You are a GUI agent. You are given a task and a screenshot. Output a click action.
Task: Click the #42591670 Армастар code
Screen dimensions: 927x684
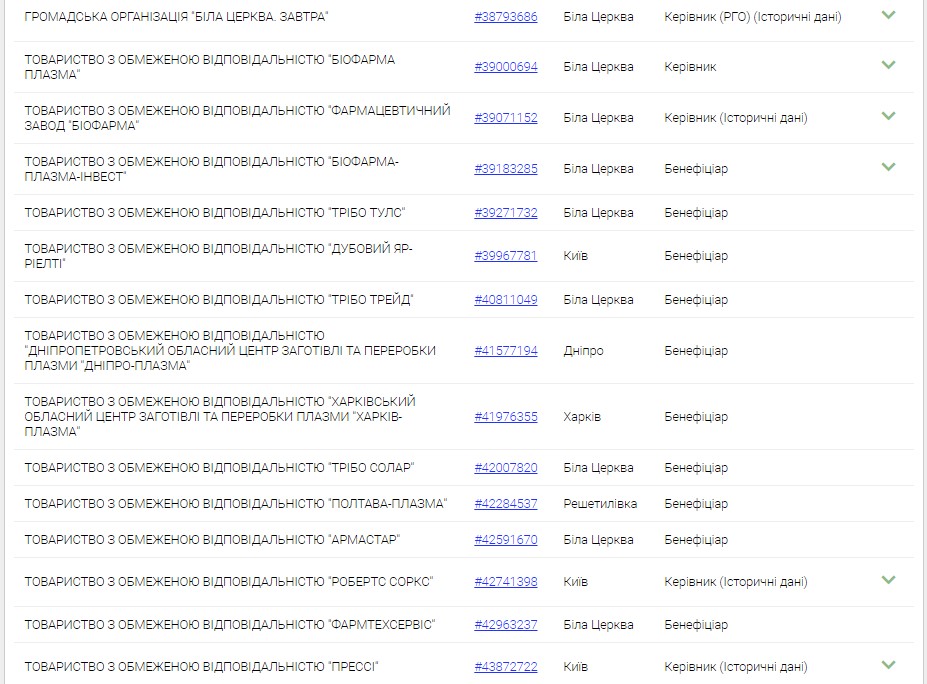[x=505, y=540]
